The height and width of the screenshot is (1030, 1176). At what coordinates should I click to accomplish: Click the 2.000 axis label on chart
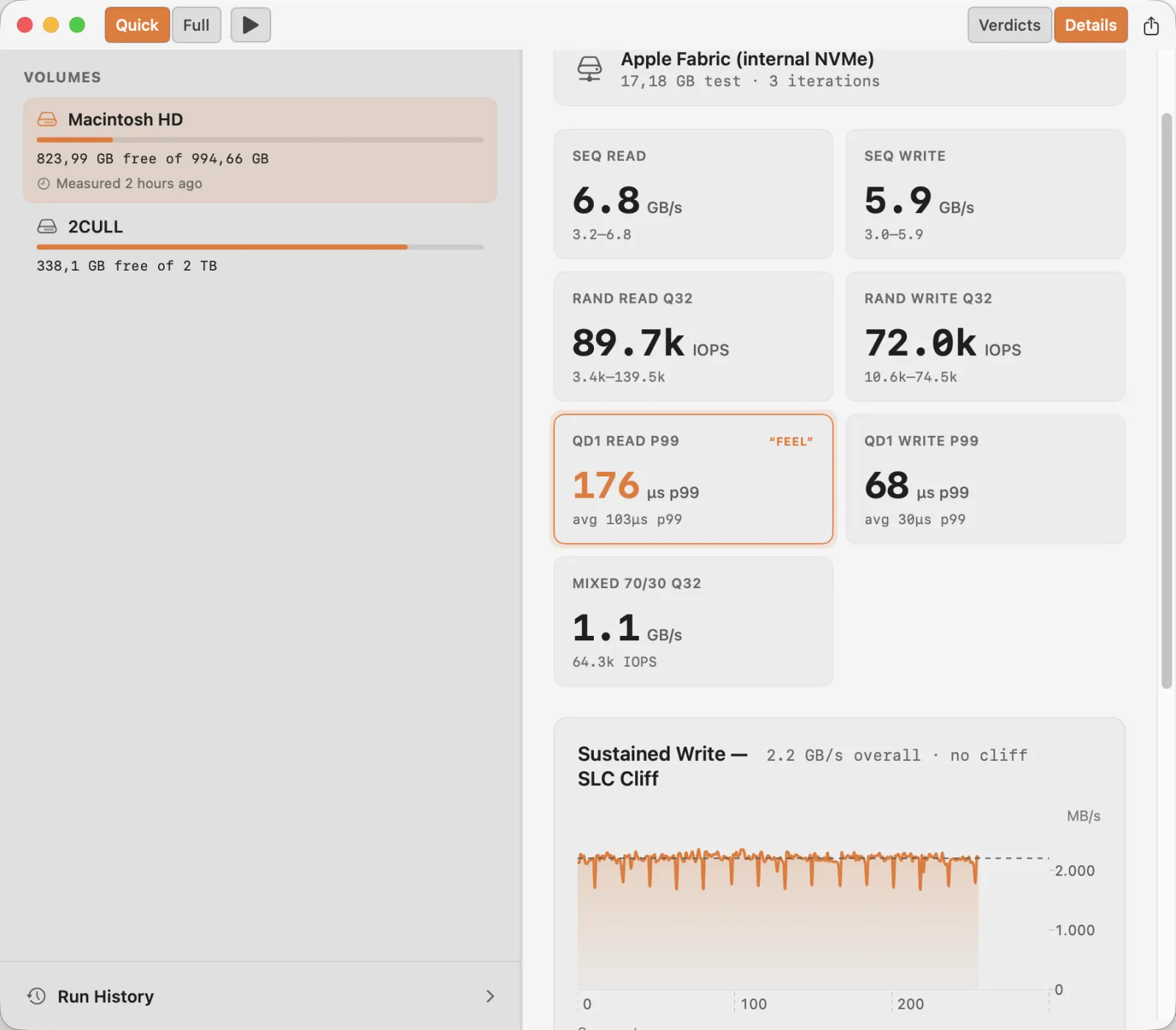point(1075,871)
